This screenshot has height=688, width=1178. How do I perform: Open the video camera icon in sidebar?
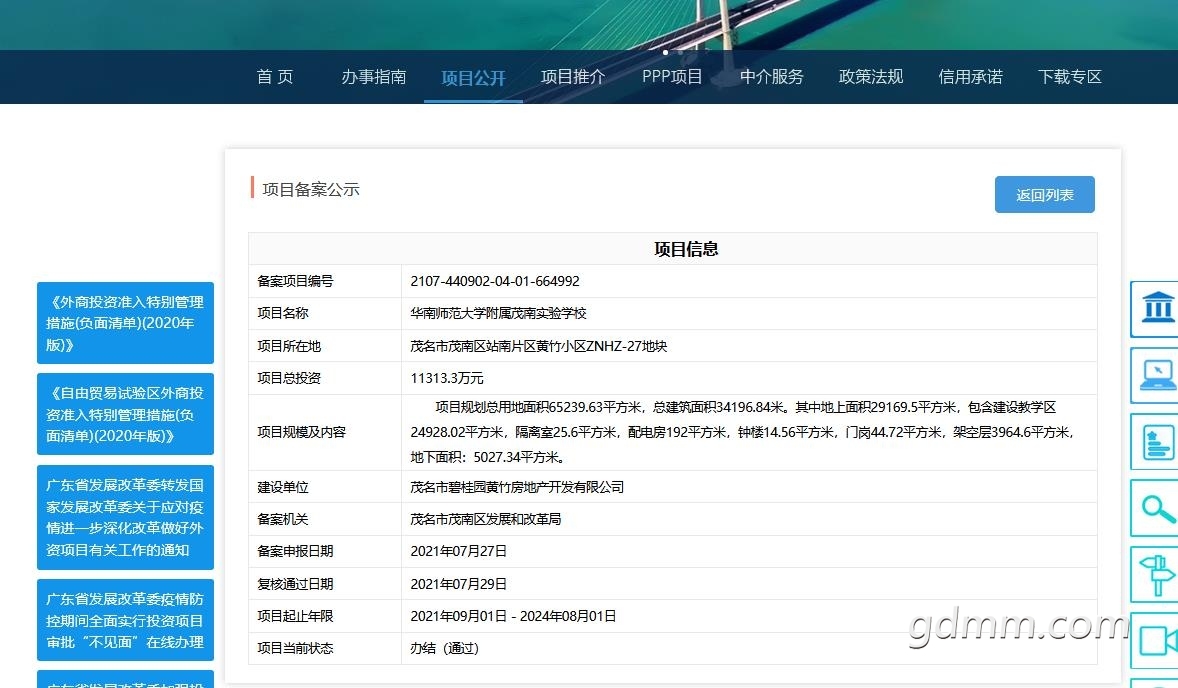tap(1155, 641)
